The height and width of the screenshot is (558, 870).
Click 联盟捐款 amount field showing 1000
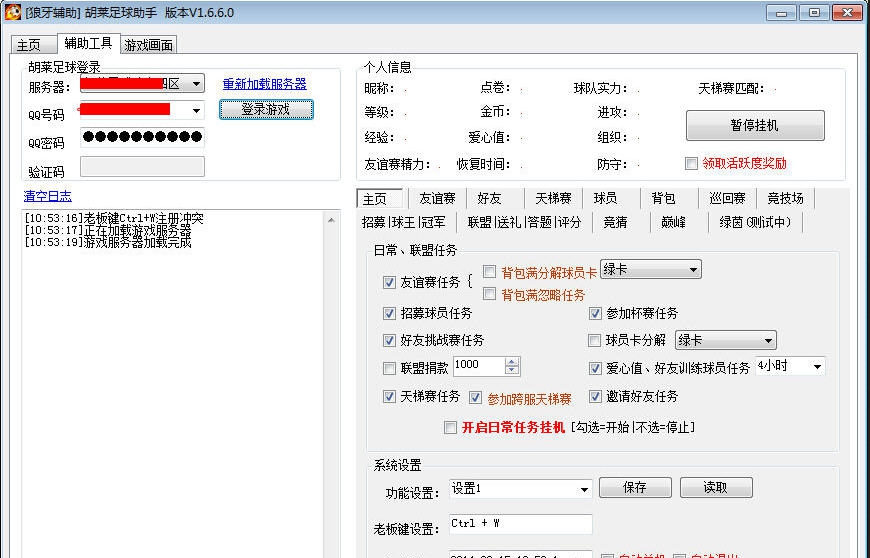coord(479,366)
